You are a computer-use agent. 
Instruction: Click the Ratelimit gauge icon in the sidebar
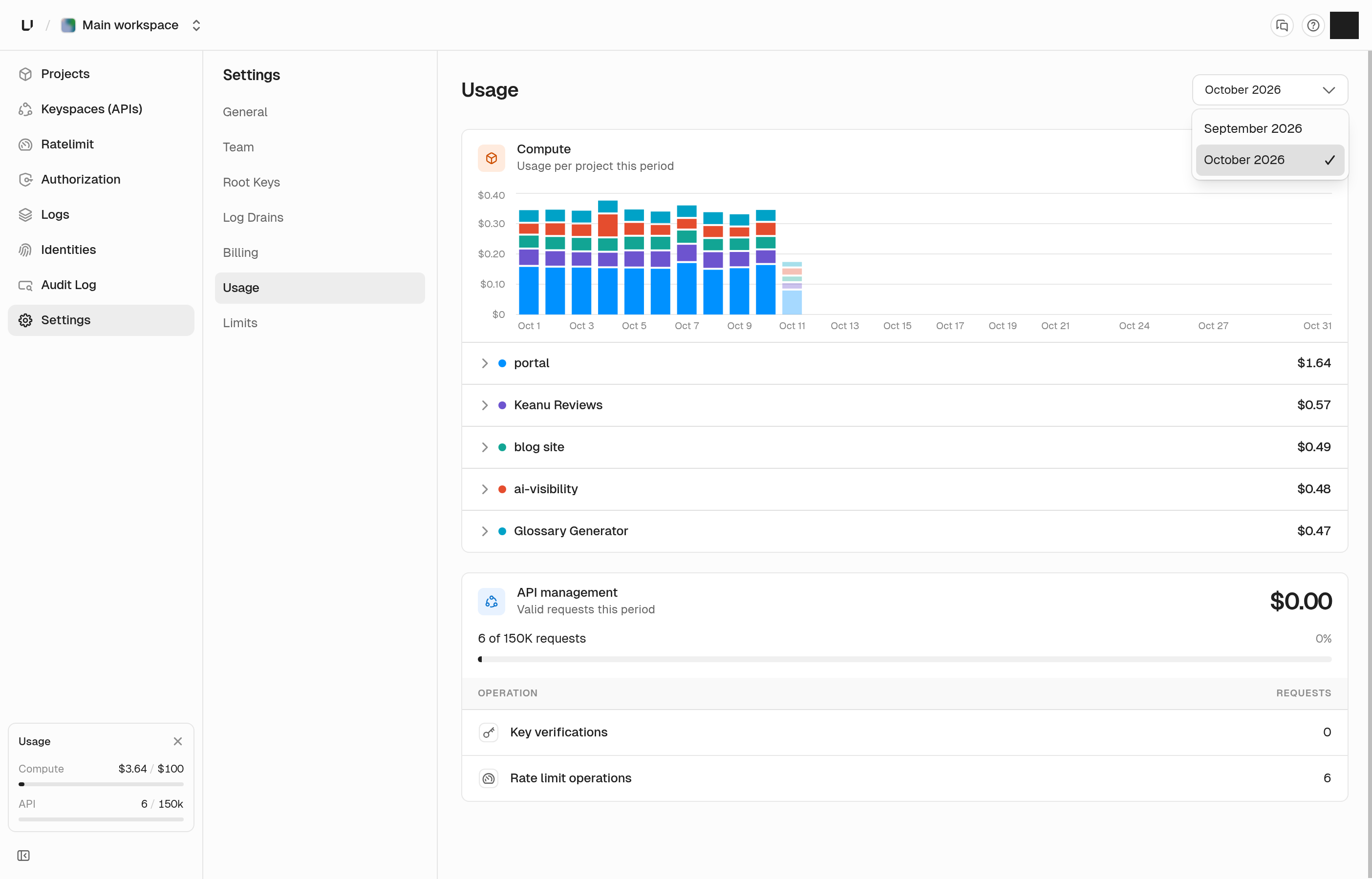click(x=25, y=145)
